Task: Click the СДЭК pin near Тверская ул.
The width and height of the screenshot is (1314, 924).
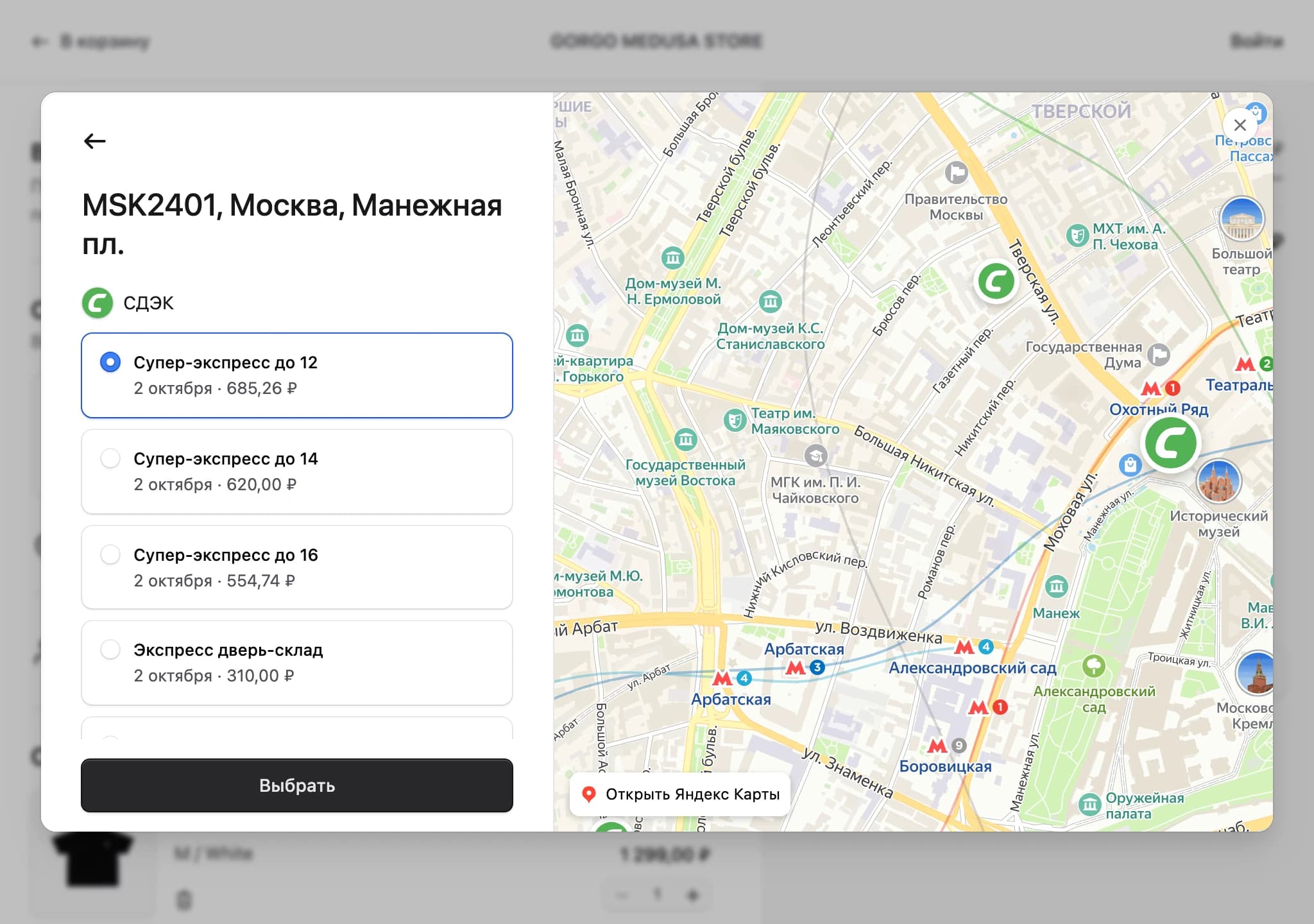Action: (x=995, y=281)
